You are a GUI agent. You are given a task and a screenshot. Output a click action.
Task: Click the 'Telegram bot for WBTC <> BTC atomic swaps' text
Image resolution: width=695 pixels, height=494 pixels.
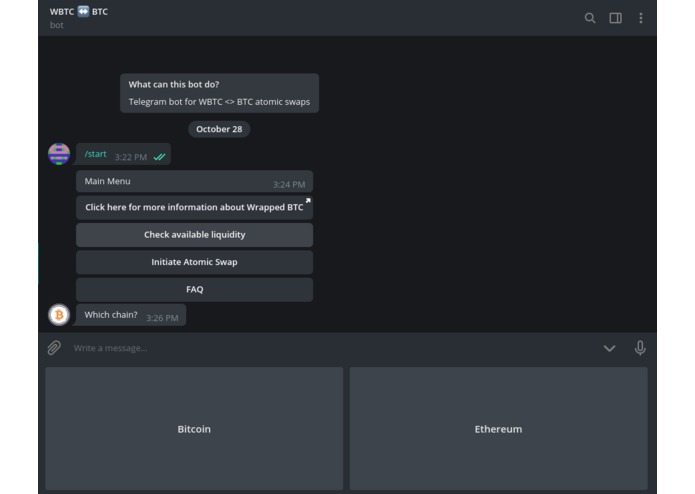tap(219, 102)
